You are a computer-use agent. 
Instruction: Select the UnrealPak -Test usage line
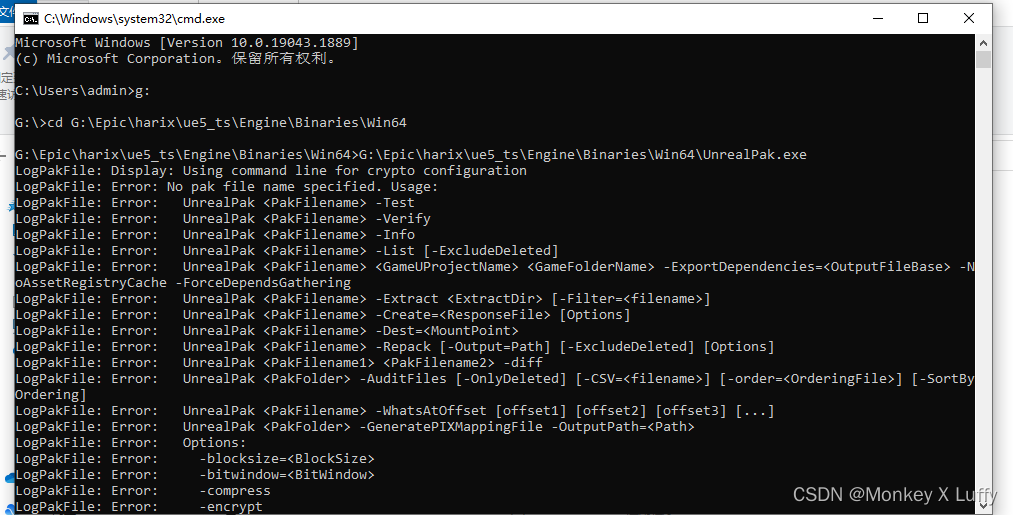[215, 203]
